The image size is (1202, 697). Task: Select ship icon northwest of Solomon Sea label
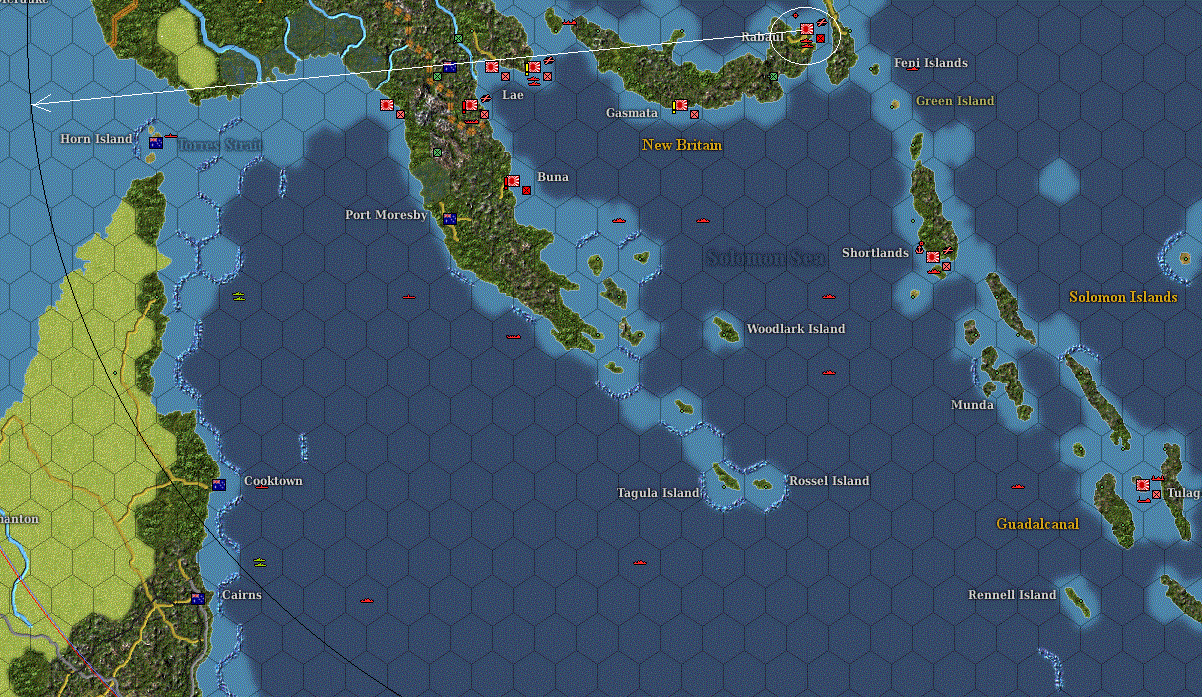click(702, 219)
